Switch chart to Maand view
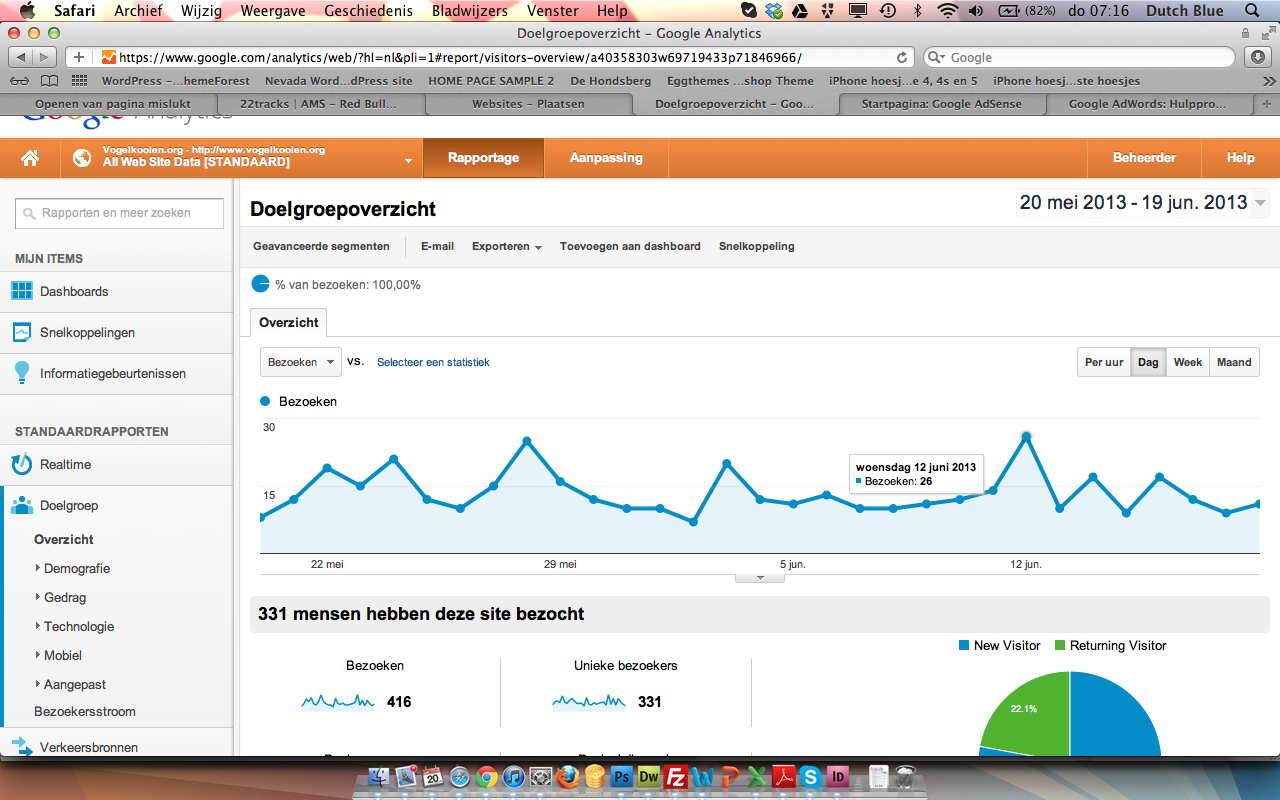This screenshot has width=1280, height=800. (x=1234, y=362)
